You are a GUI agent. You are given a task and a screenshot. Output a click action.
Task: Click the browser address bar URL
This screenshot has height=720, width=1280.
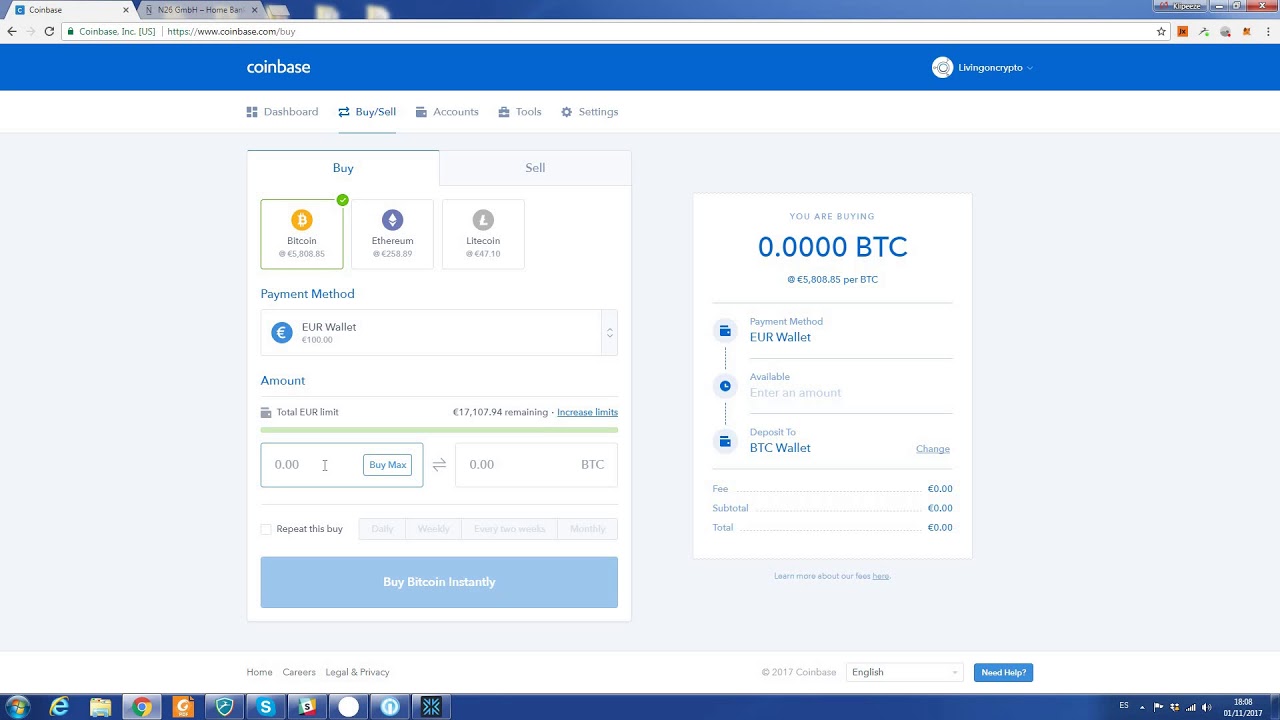click(231, 32)
